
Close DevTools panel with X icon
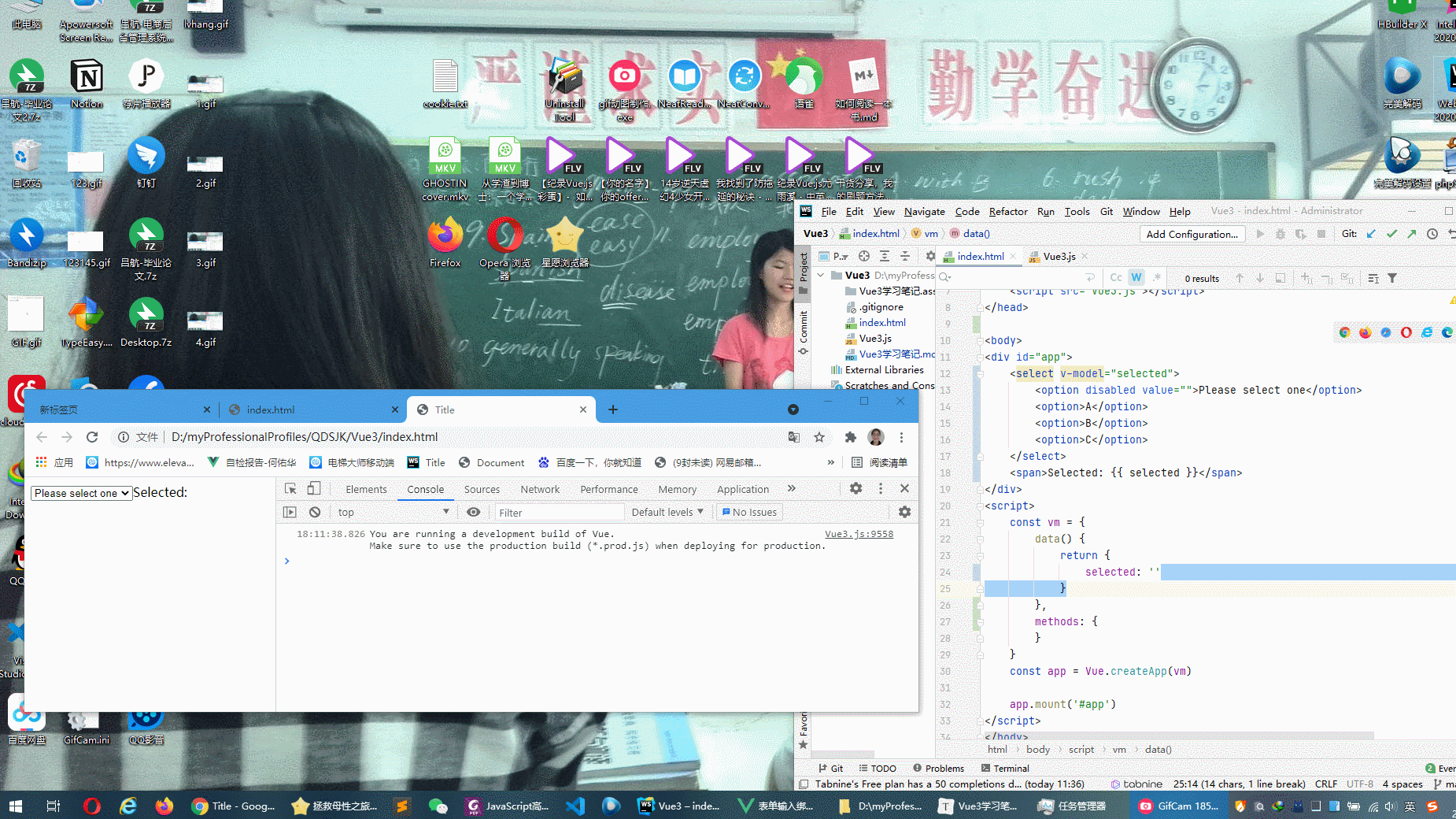(904, 488)
